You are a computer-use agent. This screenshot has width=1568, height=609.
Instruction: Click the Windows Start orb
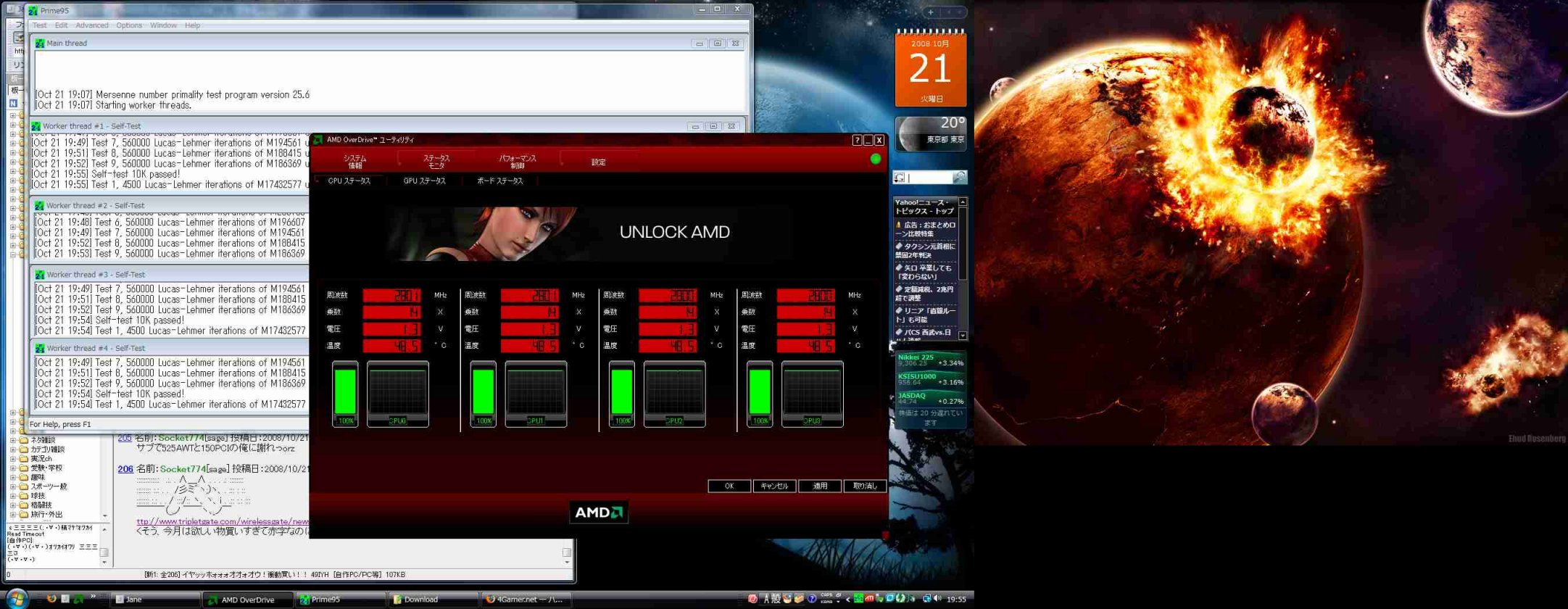16,598
